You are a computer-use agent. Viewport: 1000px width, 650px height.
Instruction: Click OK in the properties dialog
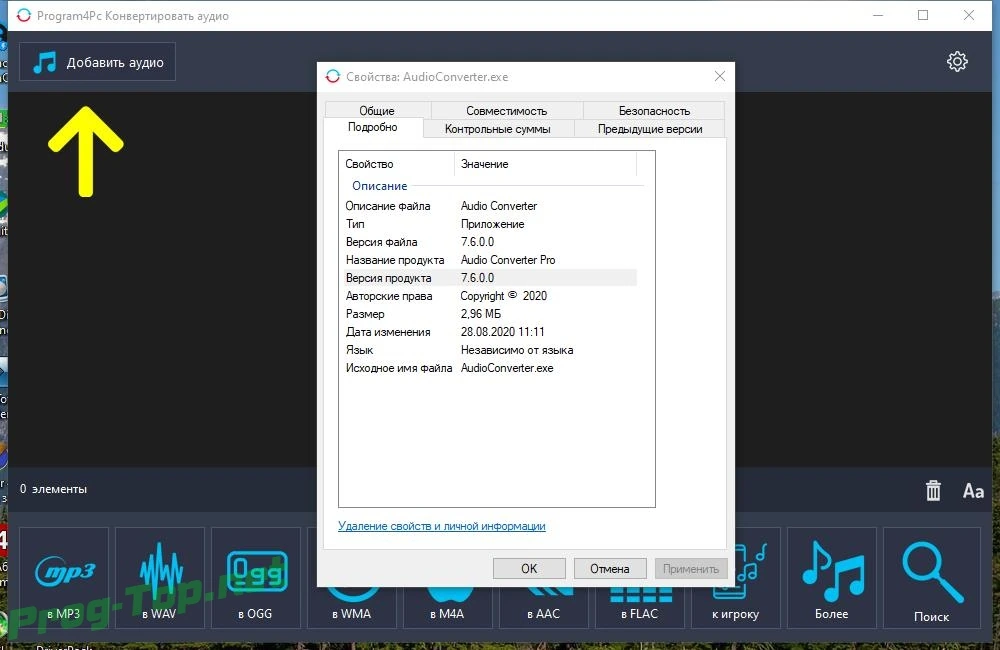pyautogui.click(x=529, y=568)
